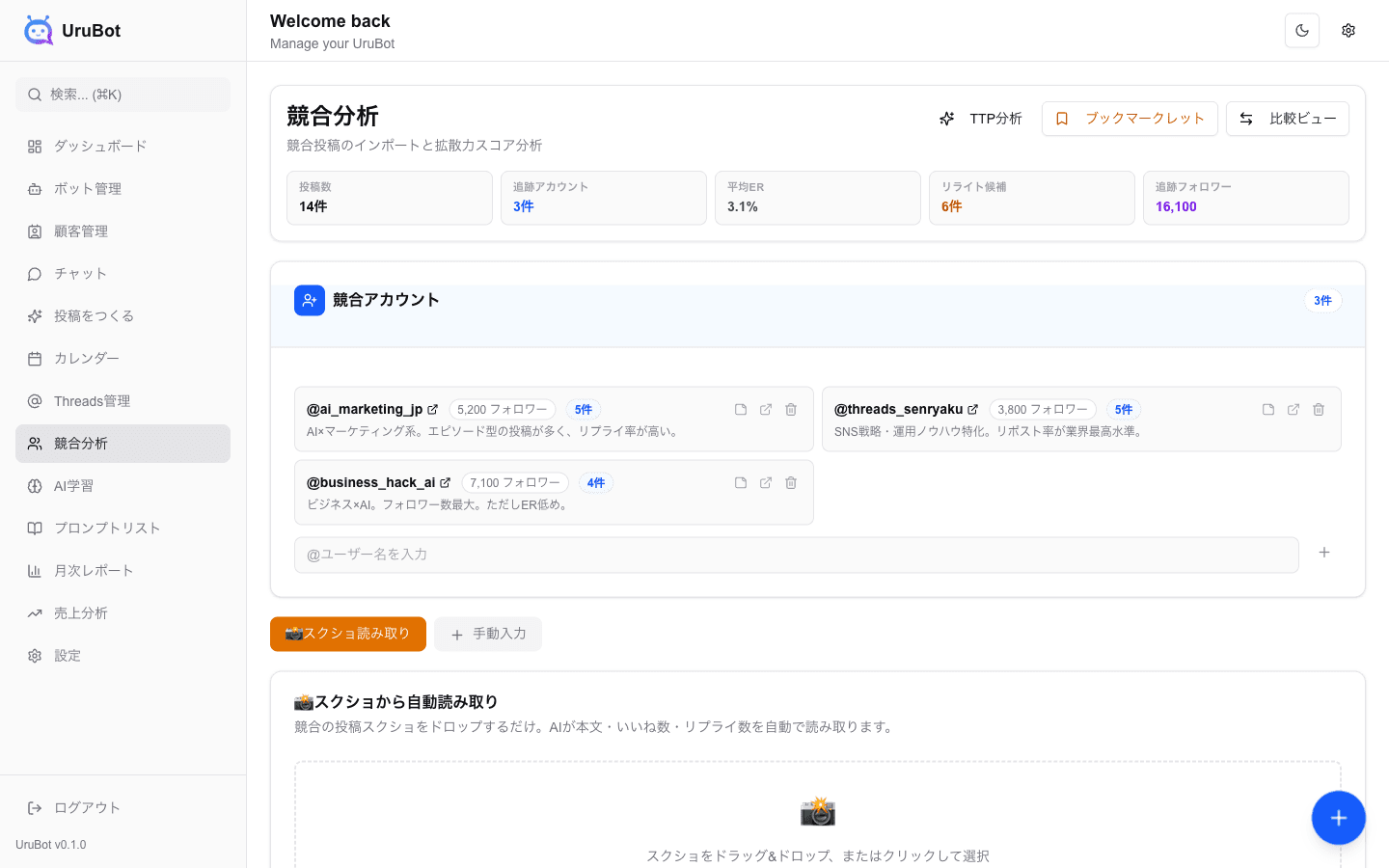Click open-external icon in @threads_senryaku actions
Viewport: 1389px width, 868px height.
click(x=1294, y=410)
